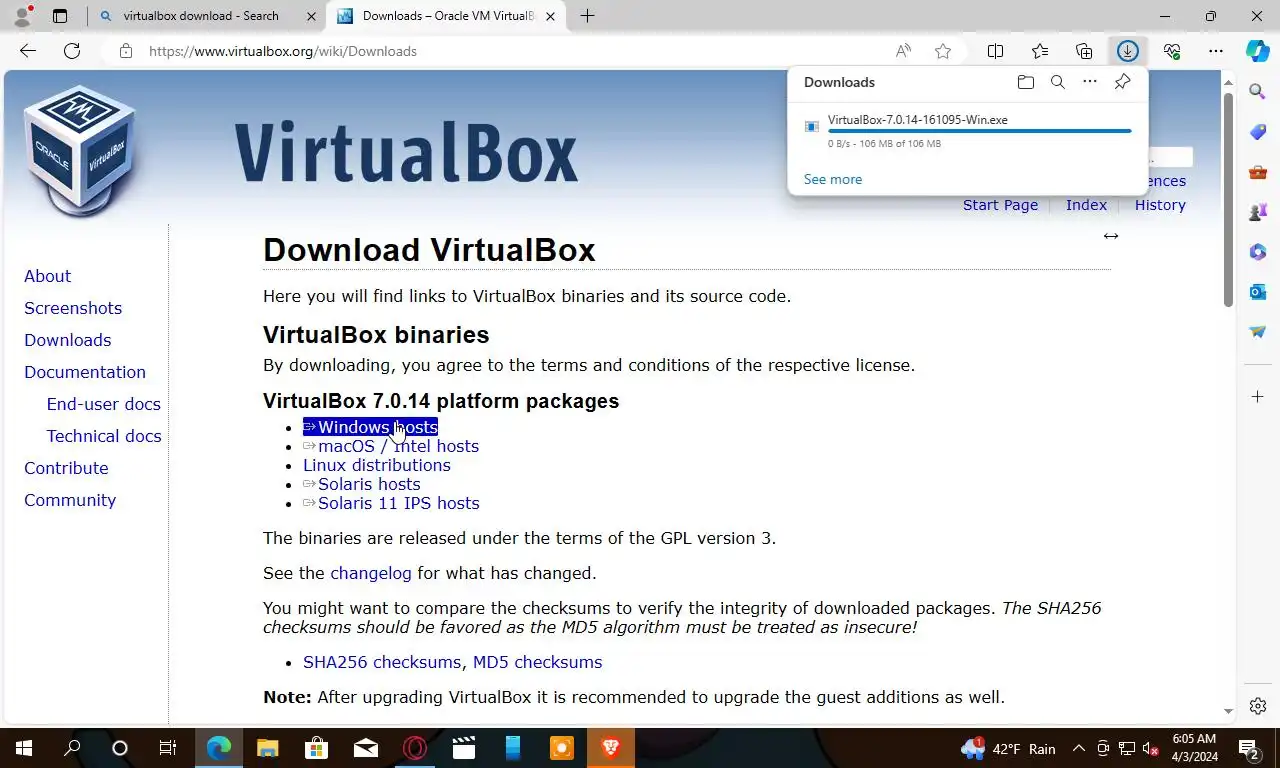
Task: View site info via the padlock icon
Action: tap(125, 51)
